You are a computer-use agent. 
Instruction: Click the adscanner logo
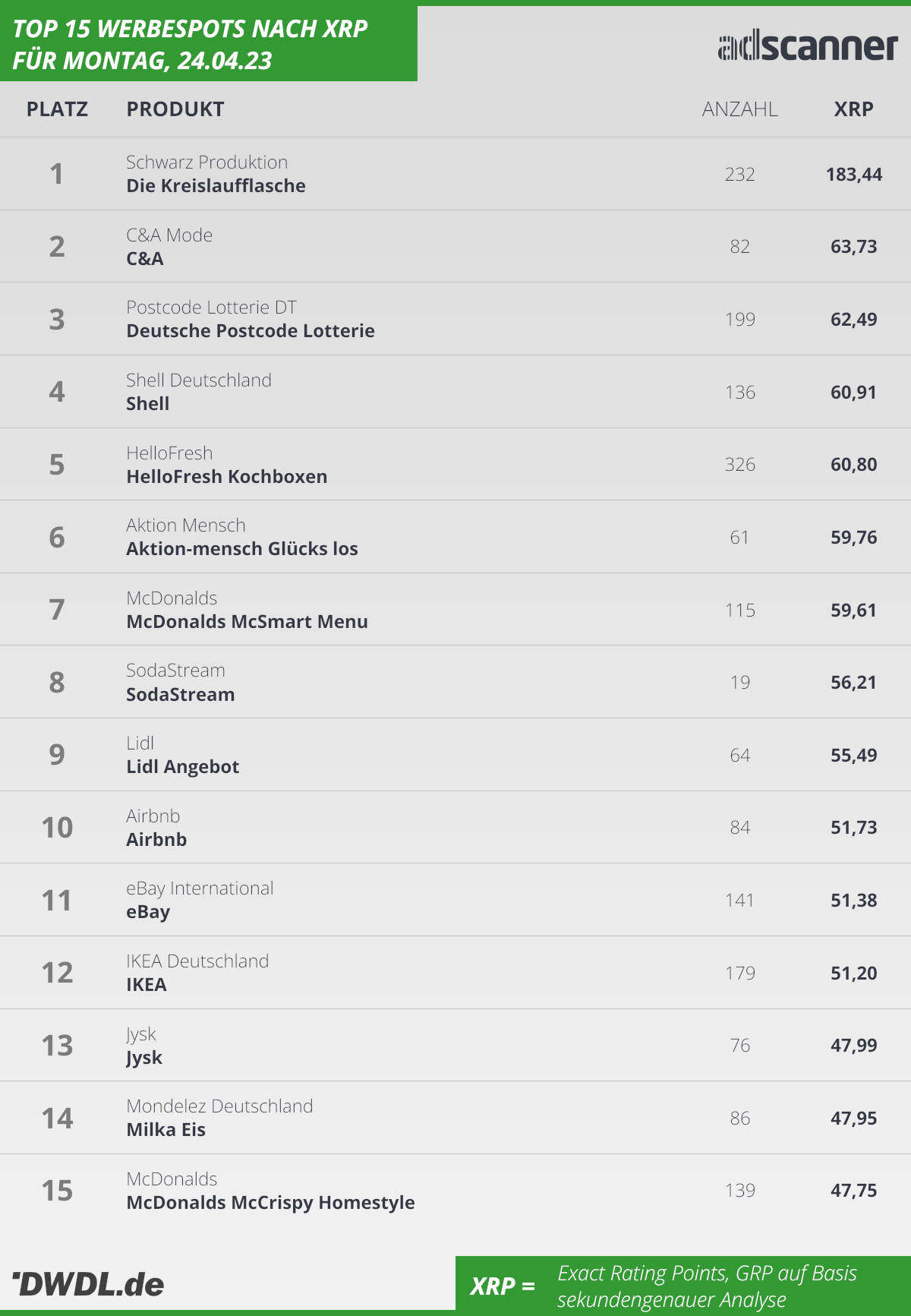coord(808,46)
